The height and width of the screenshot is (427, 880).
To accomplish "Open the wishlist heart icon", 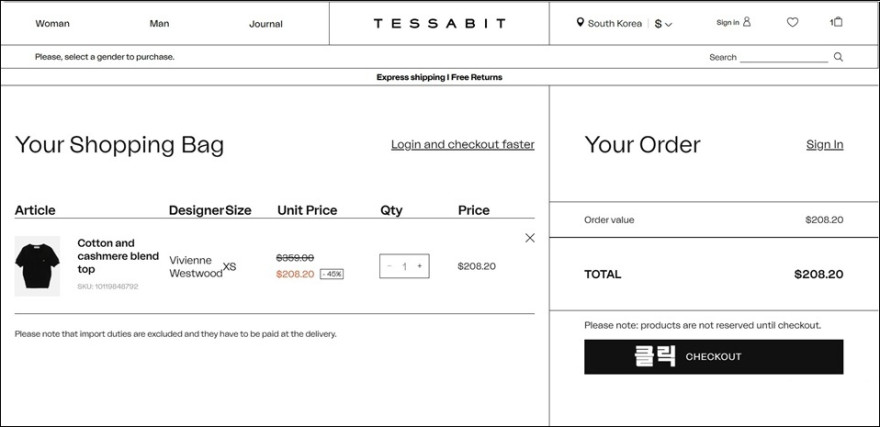I will pos(792,22).
